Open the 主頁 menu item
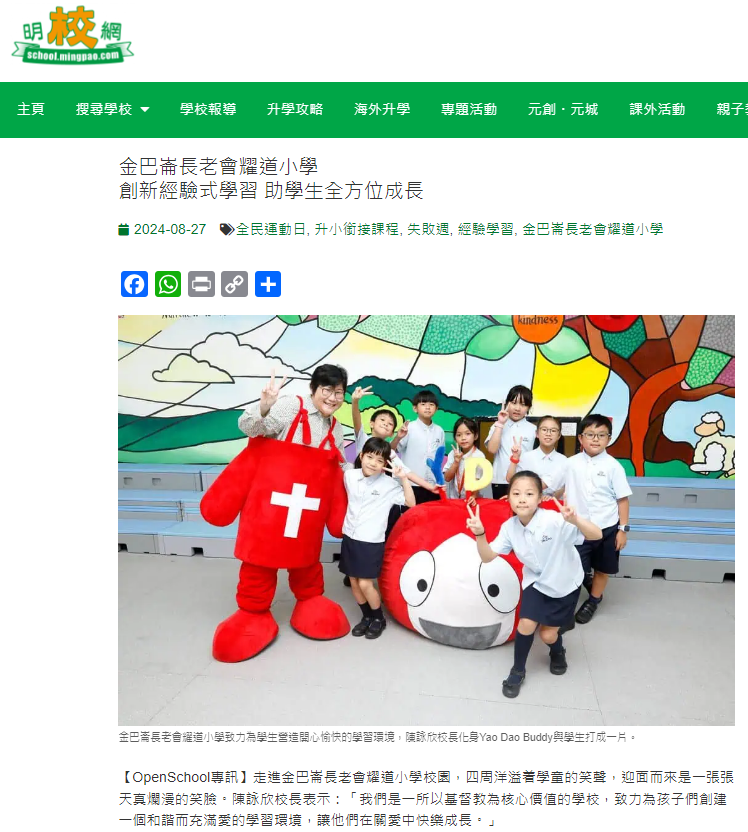The height and width of the screenshot is (832, 748). click(x=31, y=109)
